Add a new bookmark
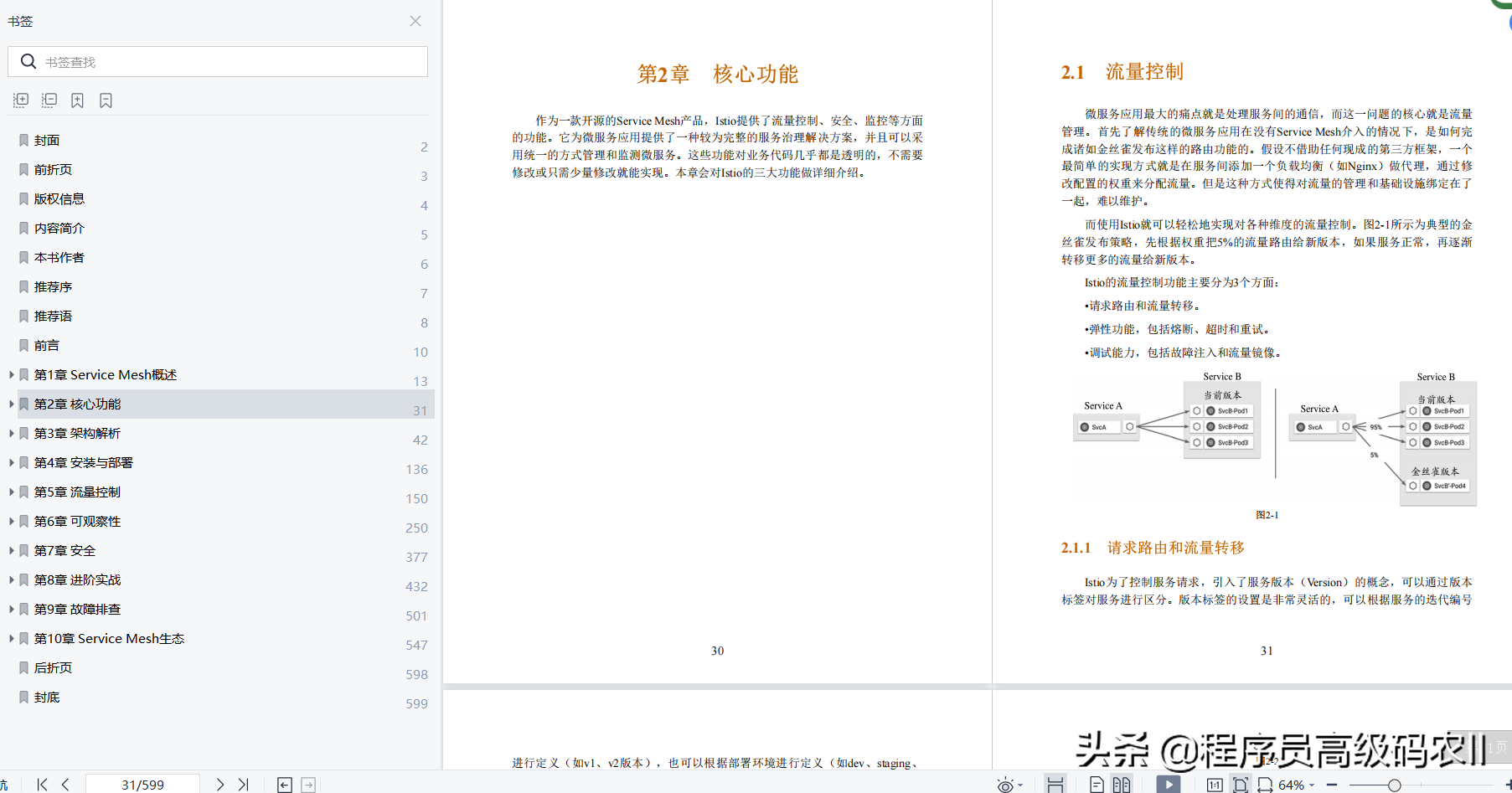Viewport: 1512px width, 793px height. [77, 100]
